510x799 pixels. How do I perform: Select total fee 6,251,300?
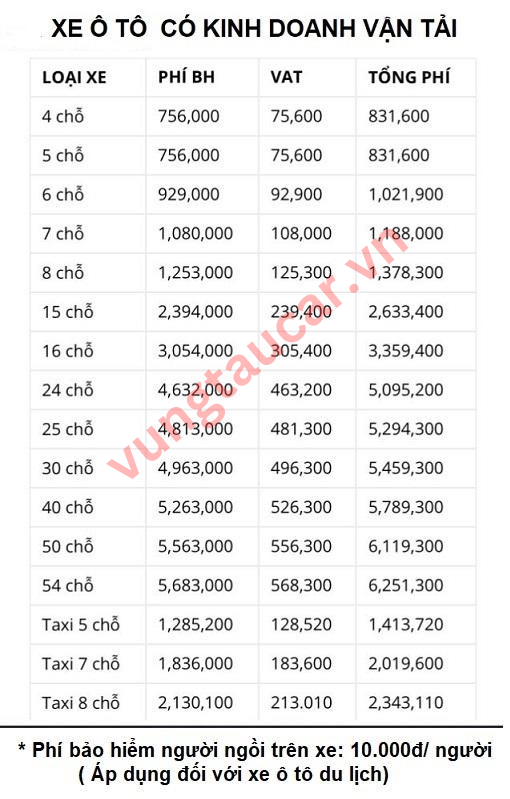(406, 585)
